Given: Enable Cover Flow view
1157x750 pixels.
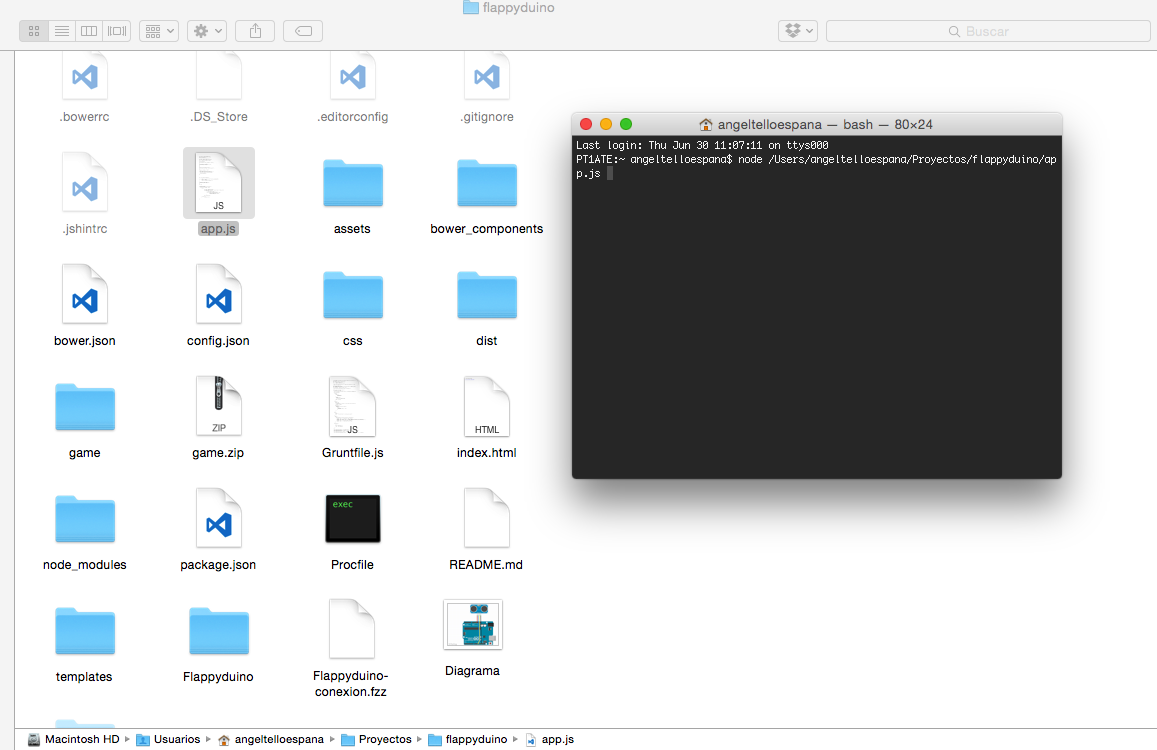Looking at the screenshot, I should (x=116, y=30).
